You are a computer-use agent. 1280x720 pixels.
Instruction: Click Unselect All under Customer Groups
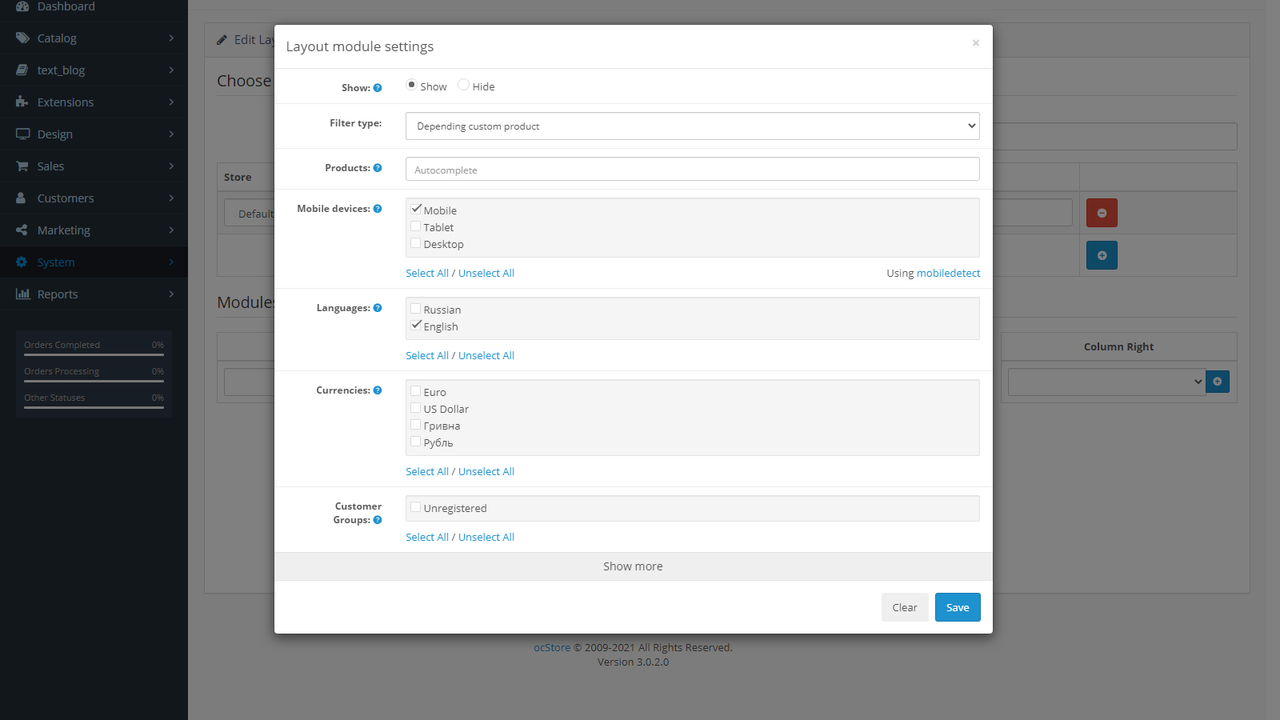coord(486,537)
